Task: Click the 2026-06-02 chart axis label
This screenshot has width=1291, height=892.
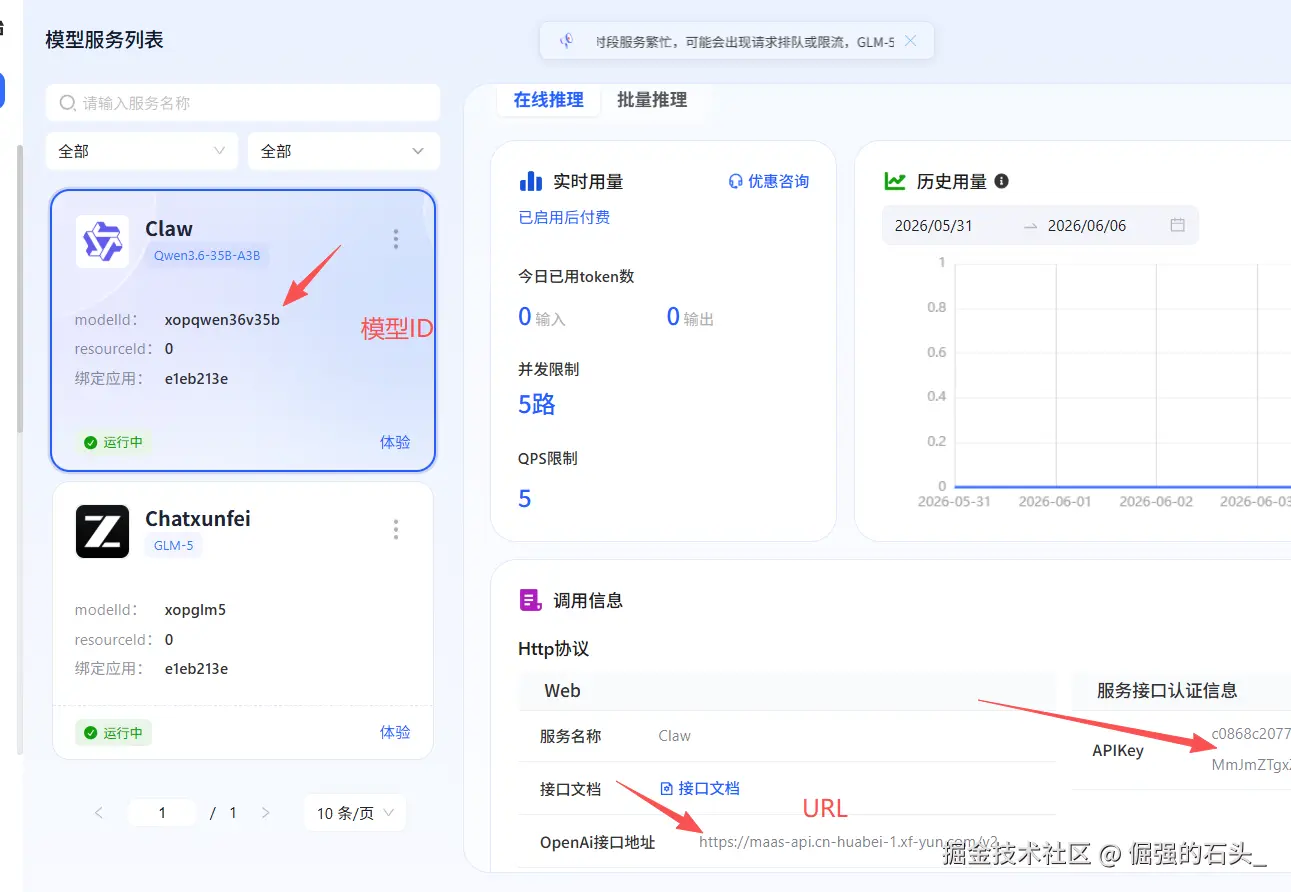Action: coord(1156,502)
